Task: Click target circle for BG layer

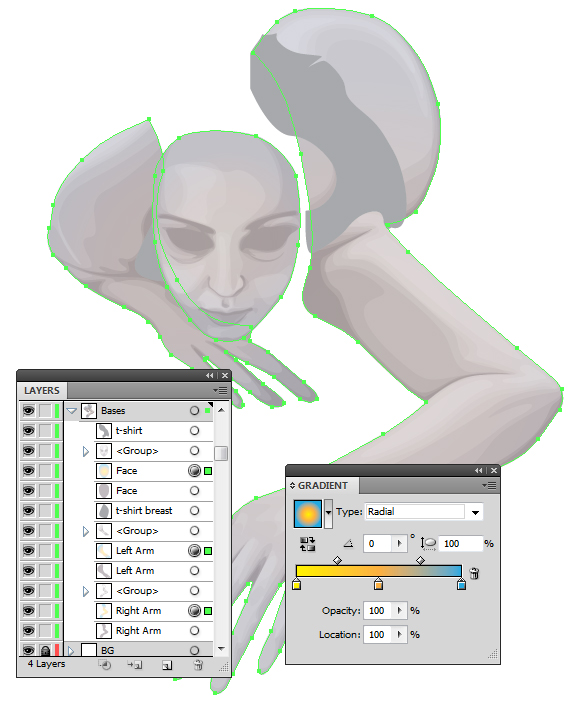Action: 194,650
